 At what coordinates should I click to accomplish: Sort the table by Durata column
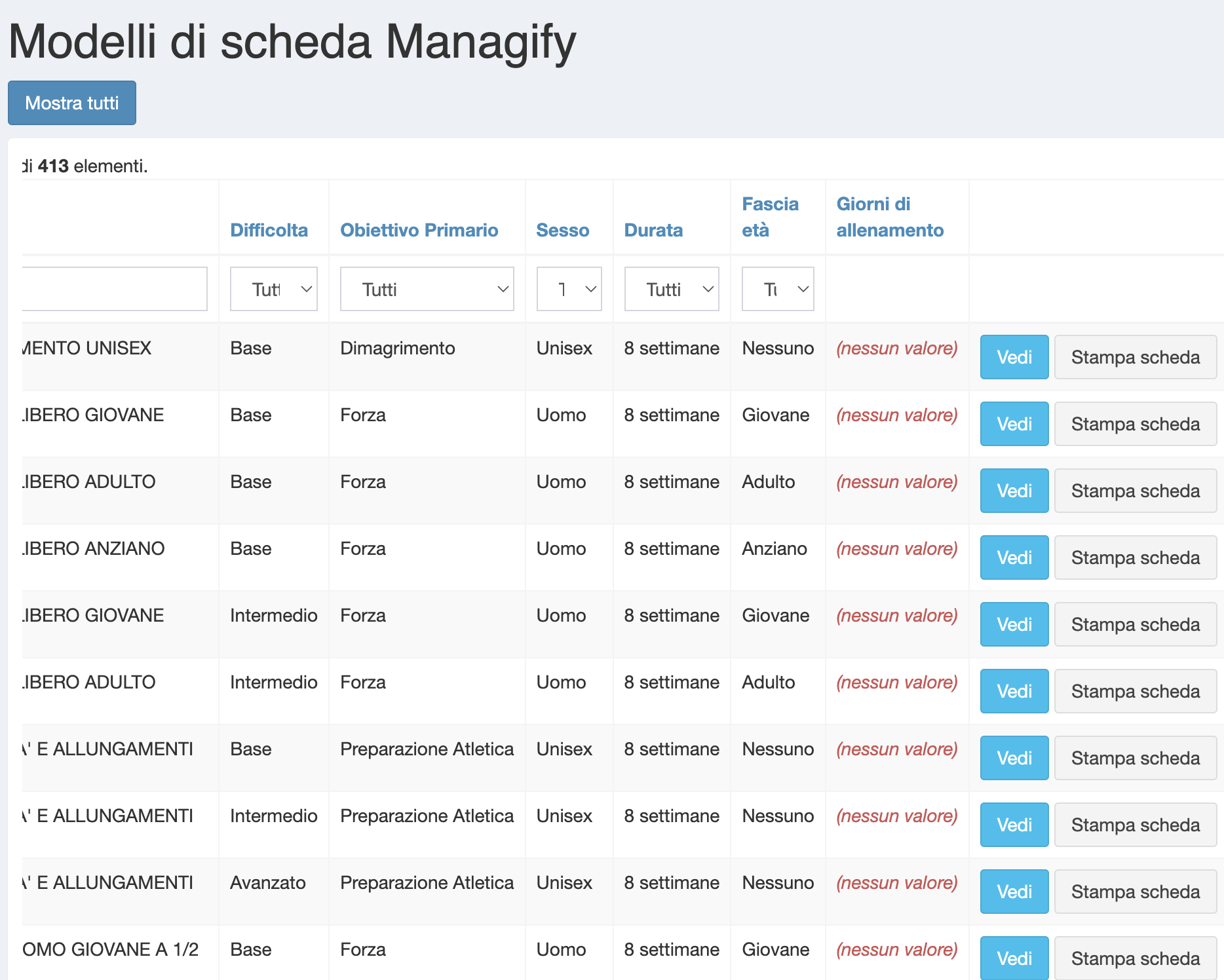coord(653,230)
